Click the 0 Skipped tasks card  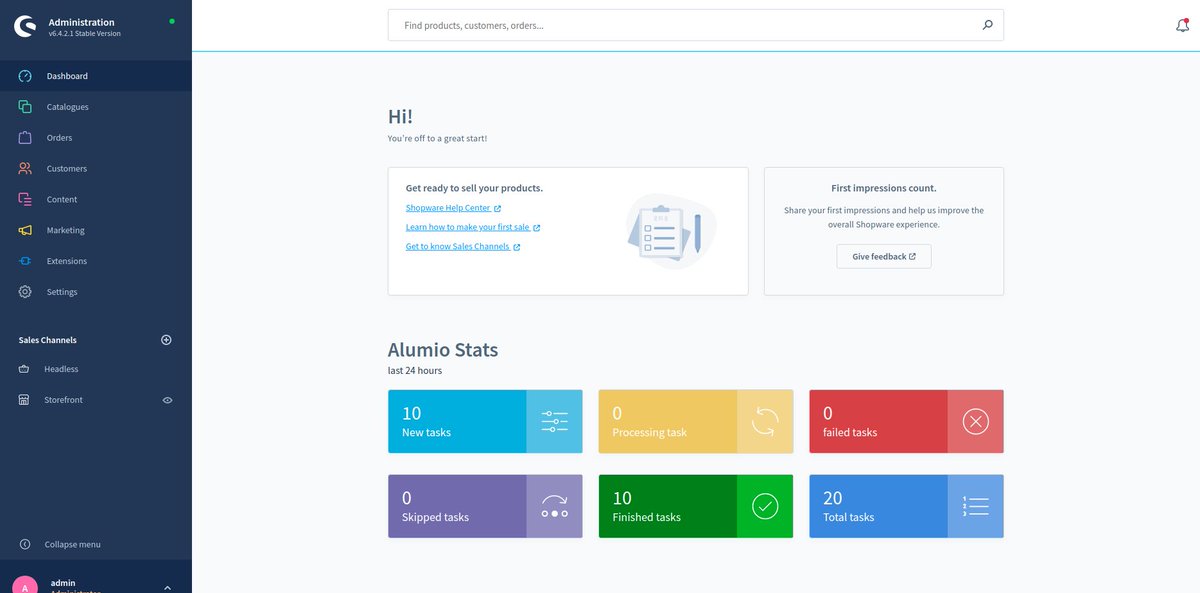(485, 506)
